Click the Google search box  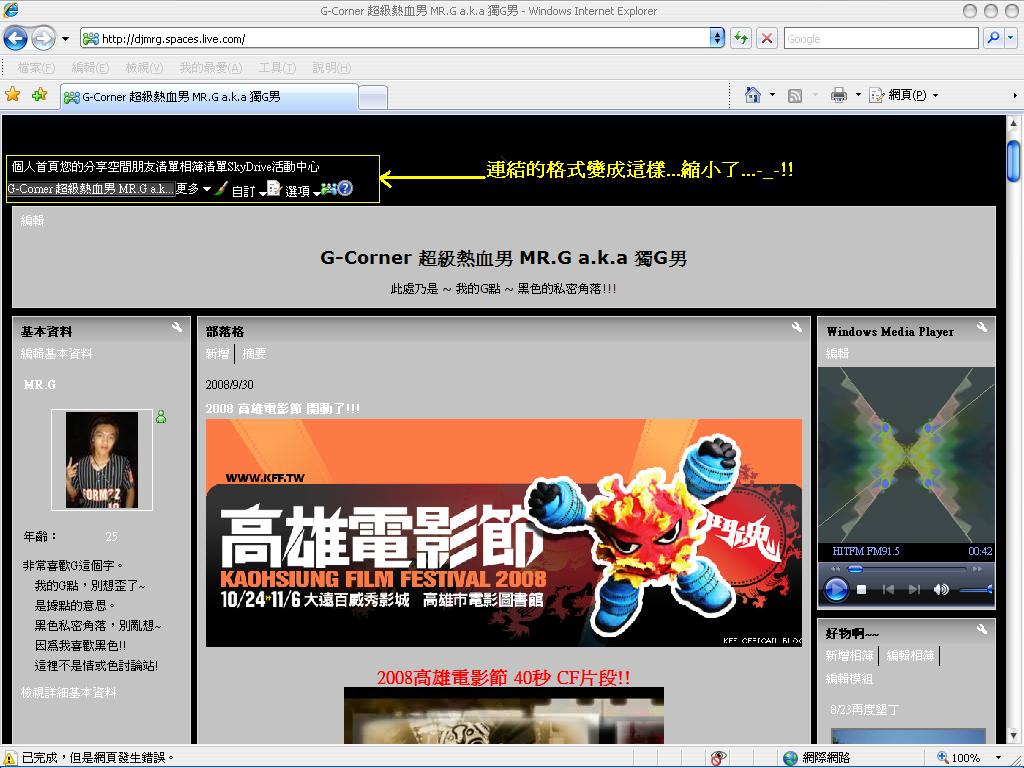(881, 39)
